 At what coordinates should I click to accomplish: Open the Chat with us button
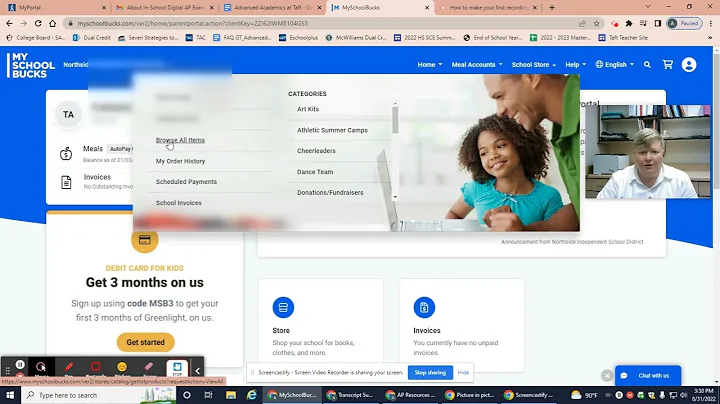tap(648, 376)
